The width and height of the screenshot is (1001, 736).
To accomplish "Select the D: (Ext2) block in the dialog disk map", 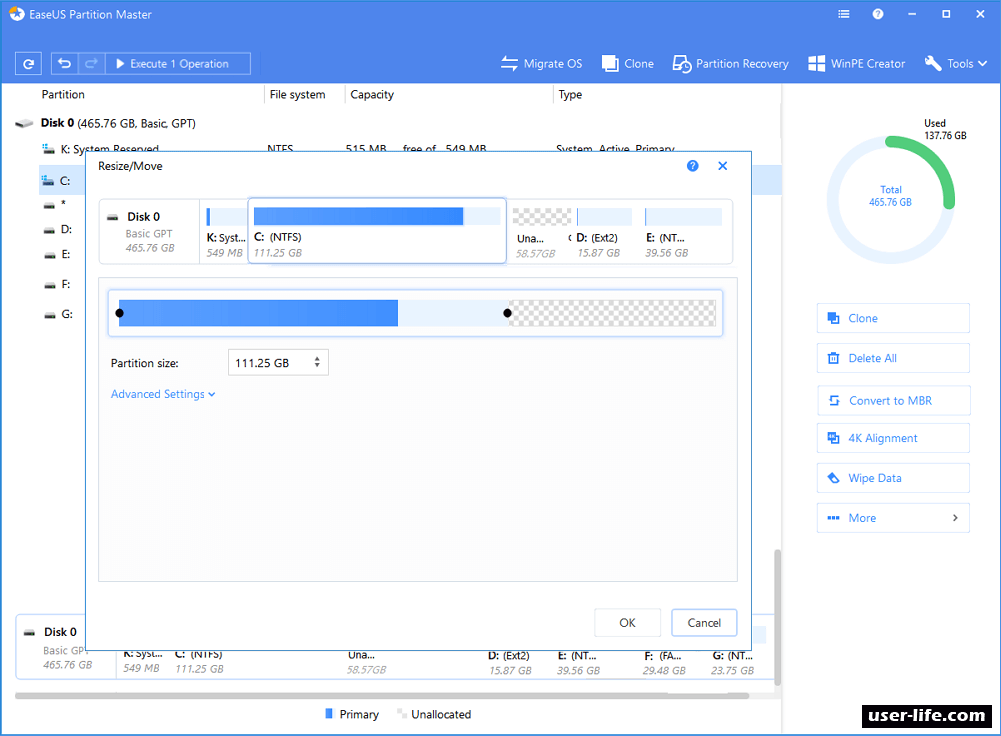I will 603,232.
